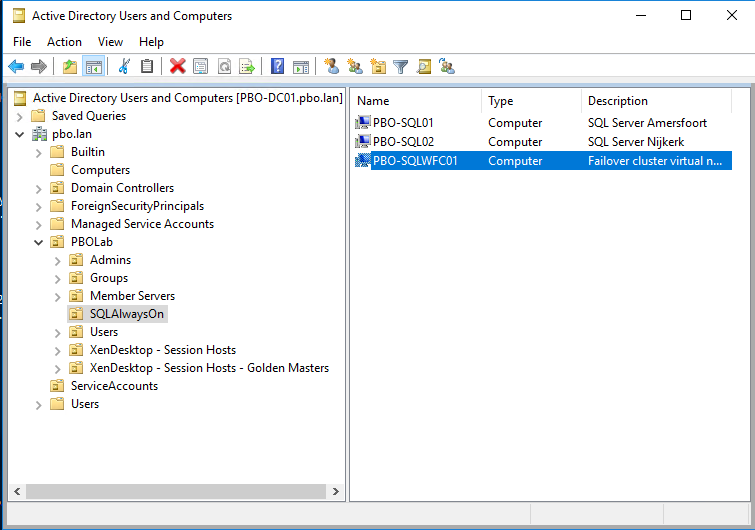Click 'SQL Server Amersfoort' description

click(647, 123)
